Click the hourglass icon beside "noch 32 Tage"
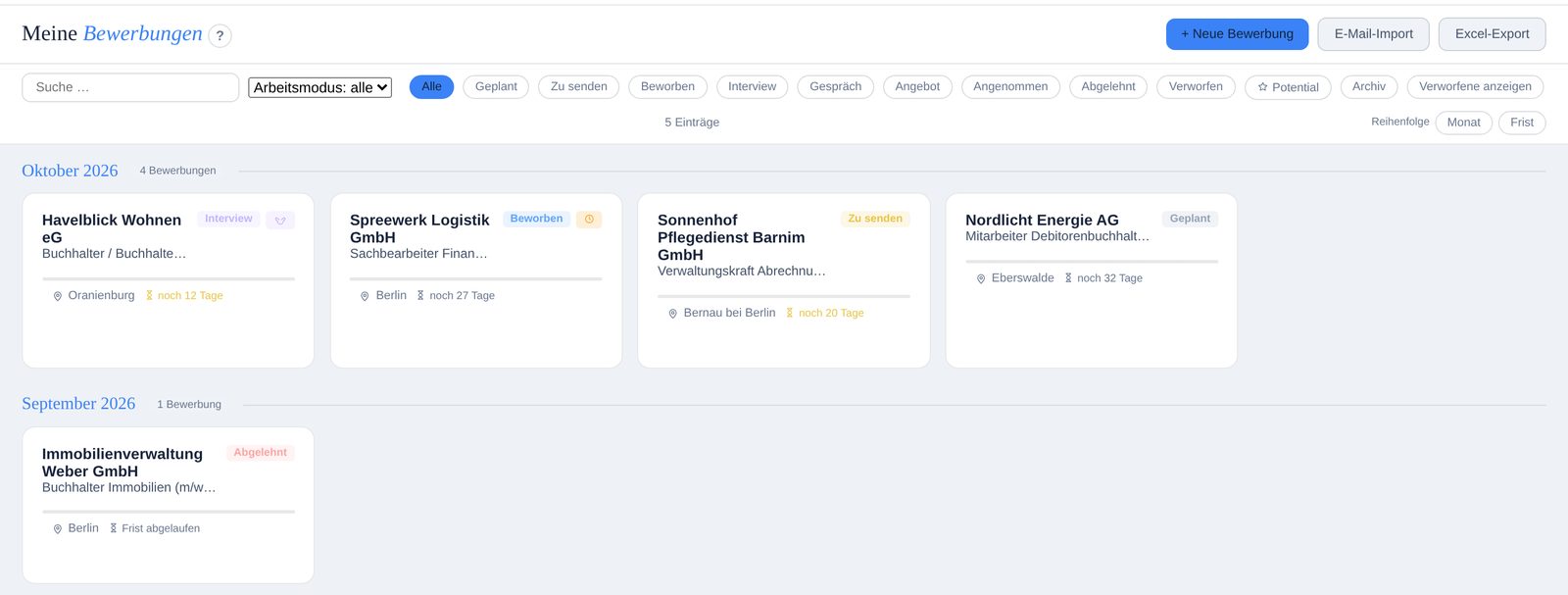This screenshot has height=595, width=1568. 1068,278
